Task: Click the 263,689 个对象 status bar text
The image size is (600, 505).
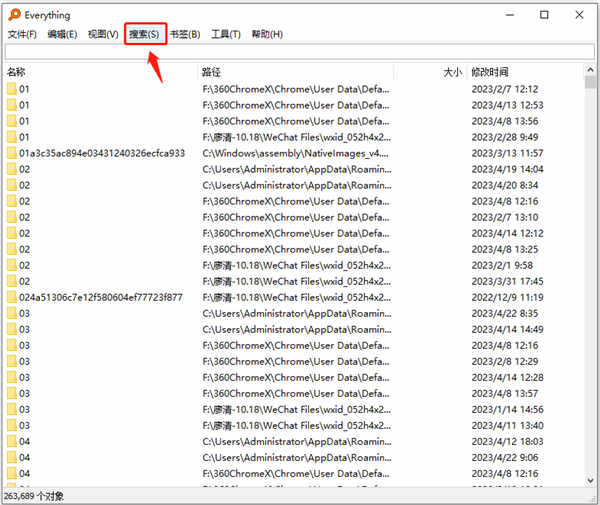Action: 34,496
